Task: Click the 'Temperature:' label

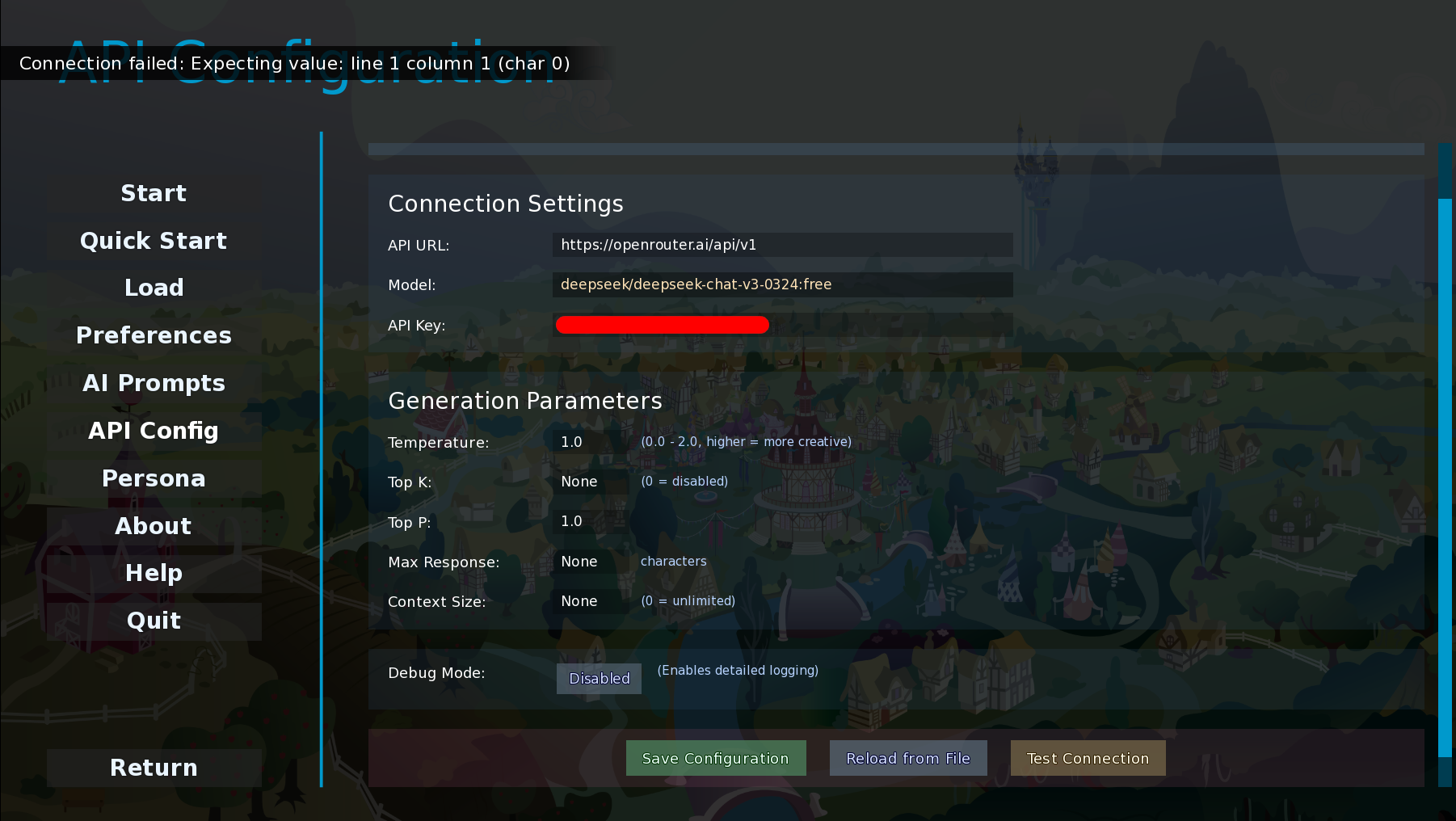Action: pos(438,443)
